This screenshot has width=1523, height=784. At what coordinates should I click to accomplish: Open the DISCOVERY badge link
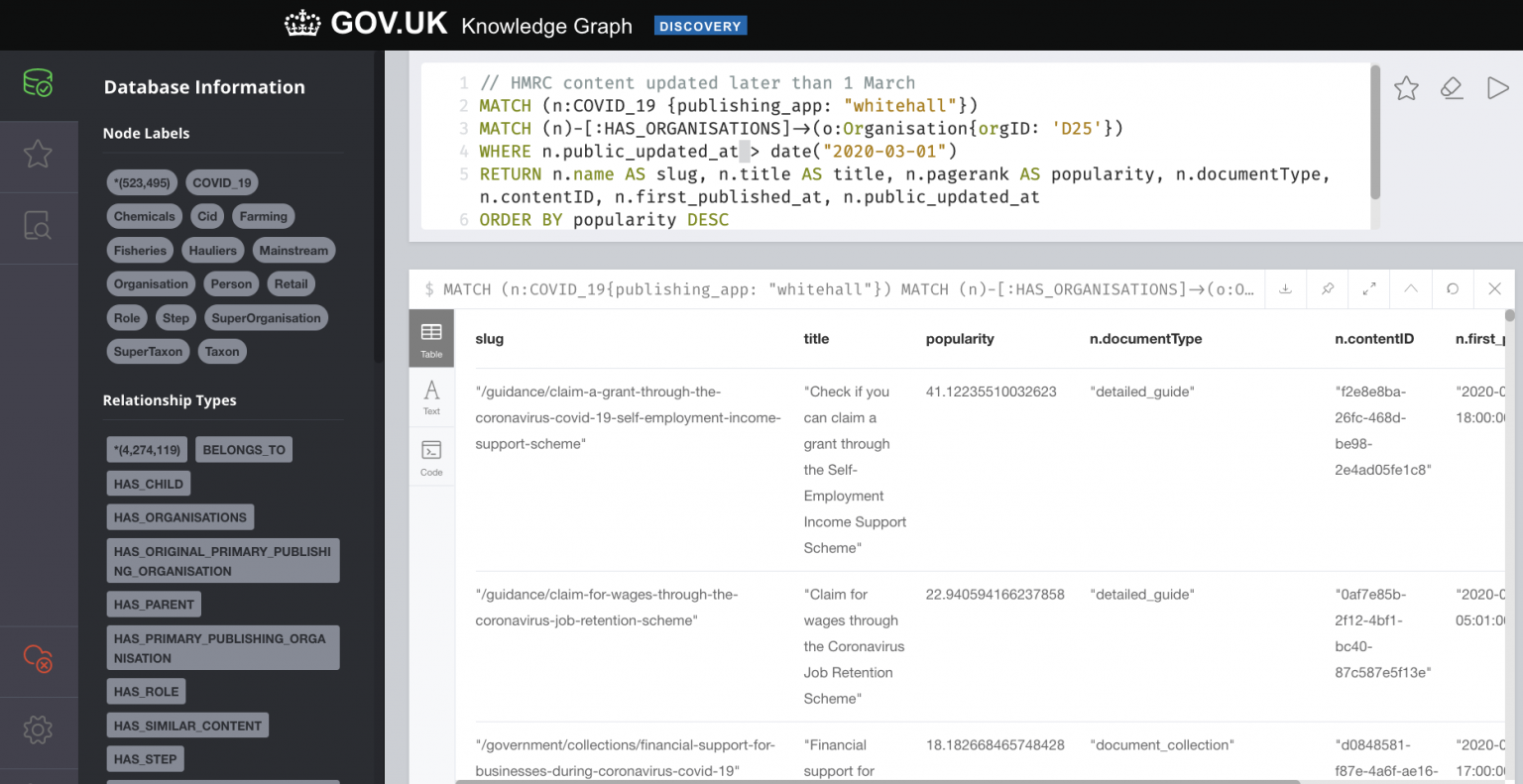(x=701, y=25)
